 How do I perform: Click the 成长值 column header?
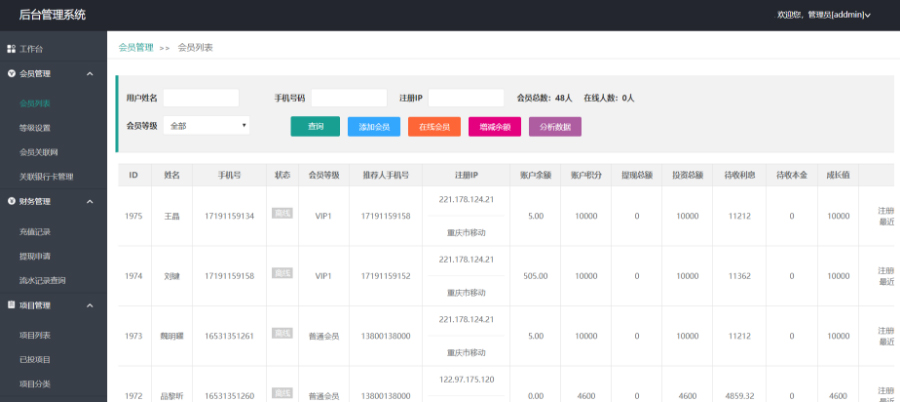click(x=838, y=175)
